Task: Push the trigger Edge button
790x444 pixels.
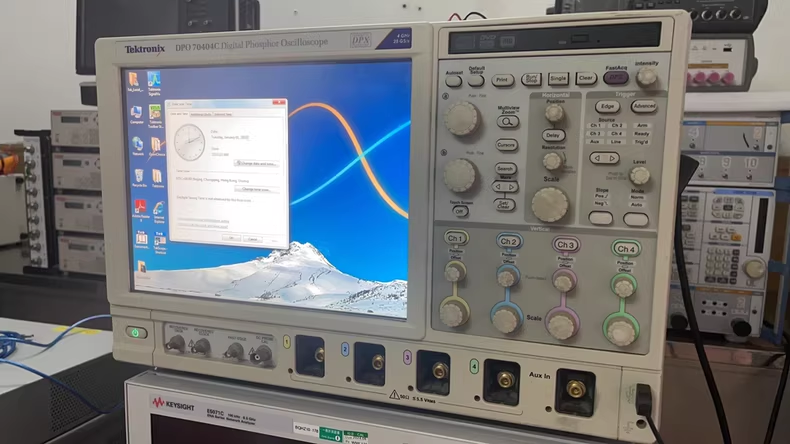Action: (x=607, y=106)
